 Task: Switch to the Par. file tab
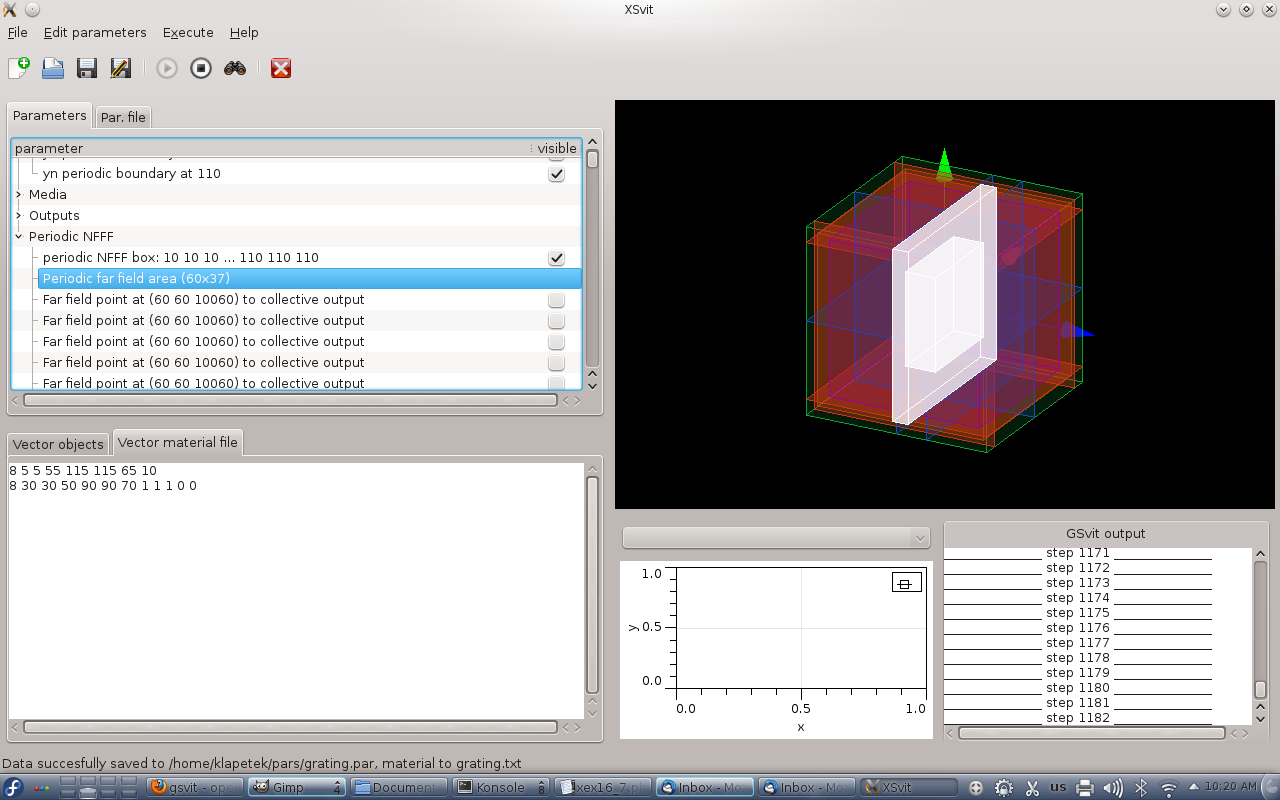pyautogui.click(x=123, y=117)
